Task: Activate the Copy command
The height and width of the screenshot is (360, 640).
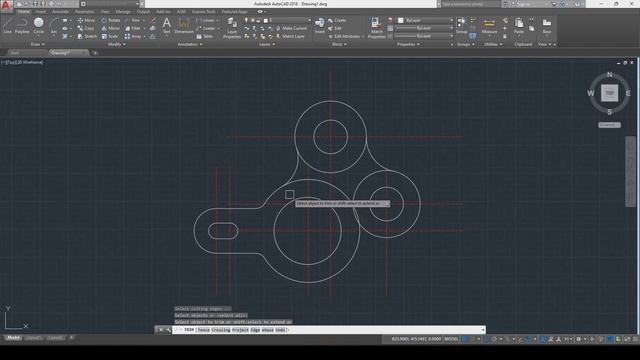Action: (x=86, y=28)
